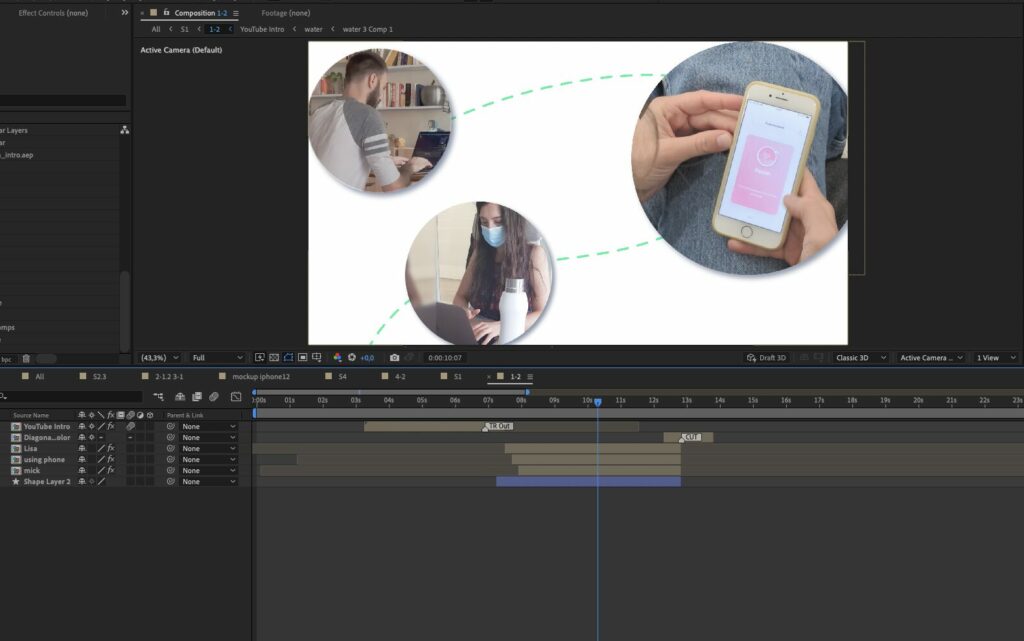The width and height of the screenshot is (1024, 641).
Task: Open the Footage (none) panel tab
Action: tap(285, 13)
